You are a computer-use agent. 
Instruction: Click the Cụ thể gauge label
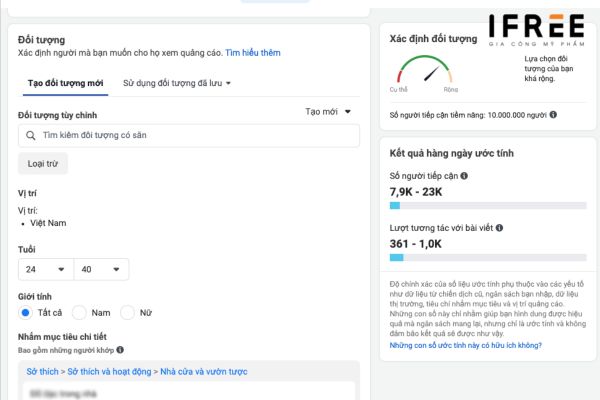[398, 90]
